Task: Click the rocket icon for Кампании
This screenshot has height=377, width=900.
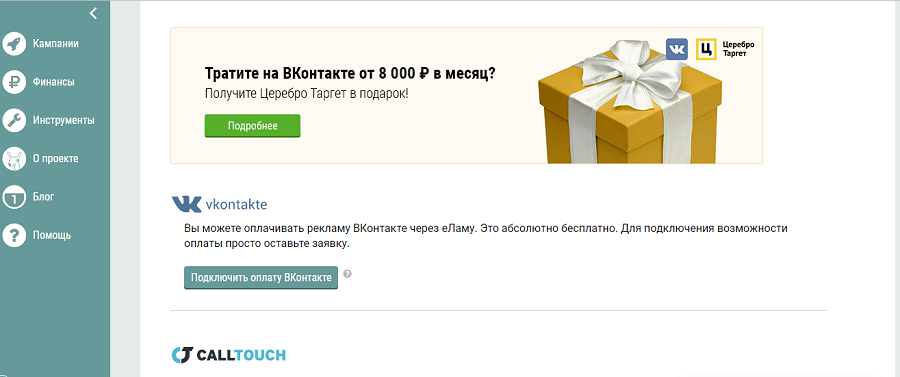Action: pos(14,44)
